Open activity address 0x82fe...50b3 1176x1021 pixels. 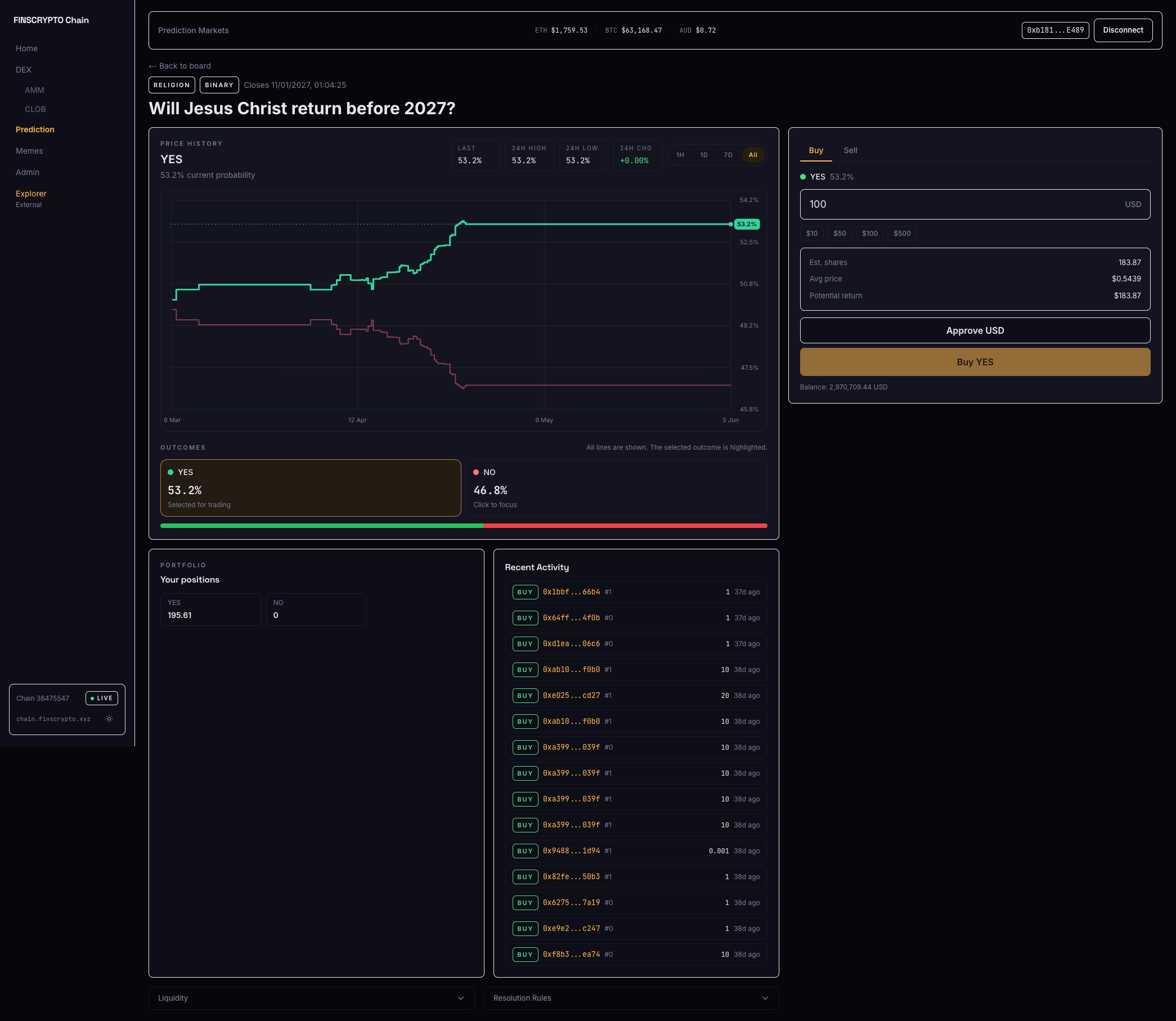click(x=571, y=877)
